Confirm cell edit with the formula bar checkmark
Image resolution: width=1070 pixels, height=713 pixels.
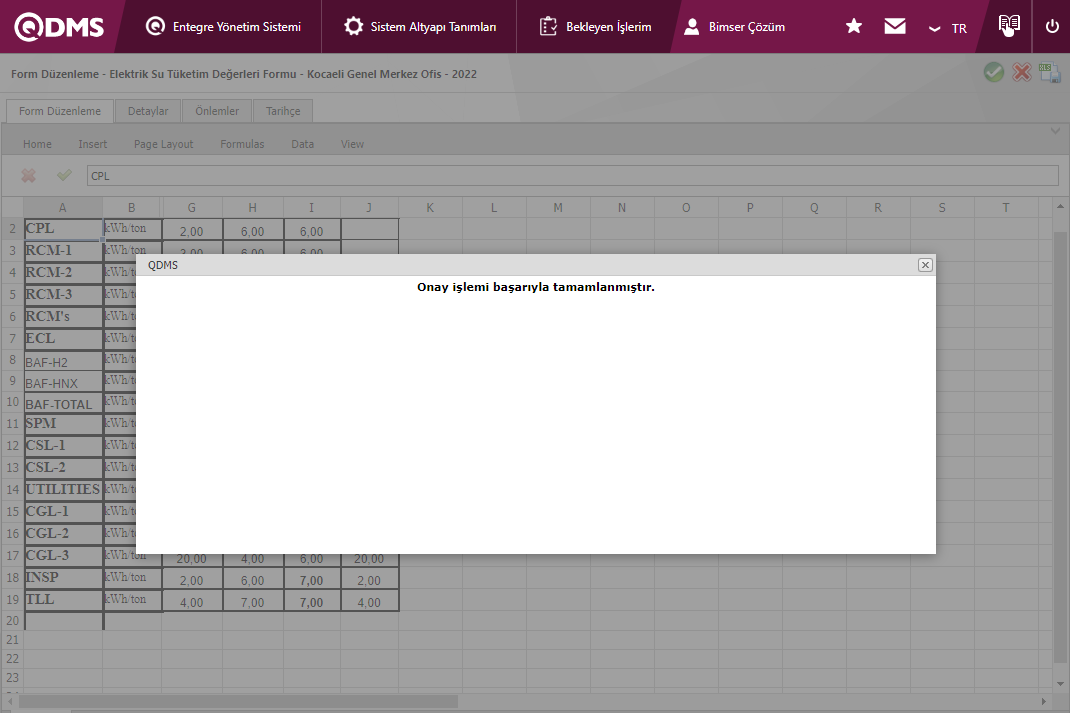(64, 175)
